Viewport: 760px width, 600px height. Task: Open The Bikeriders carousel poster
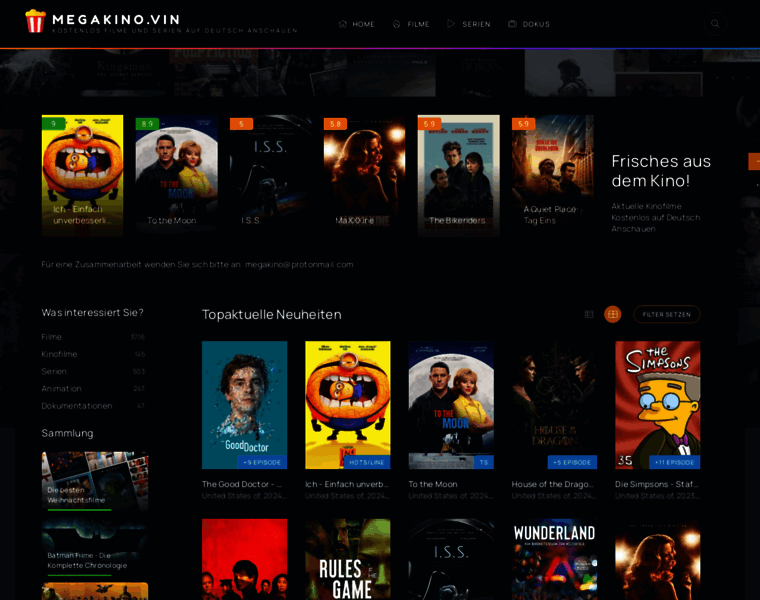pyautogui.click(x=459, y=175)
